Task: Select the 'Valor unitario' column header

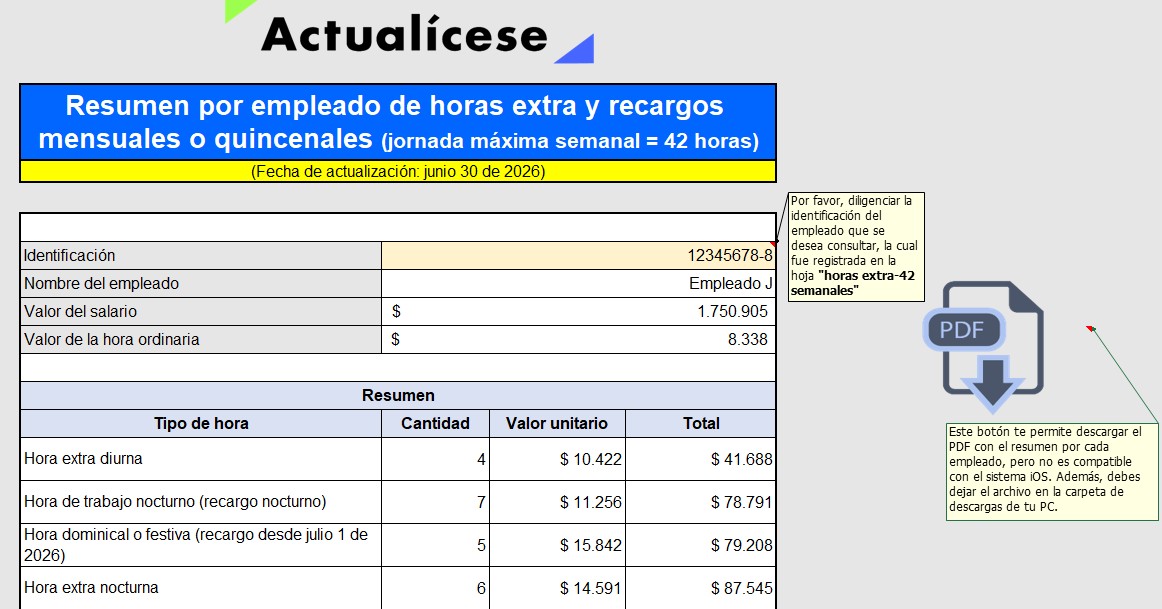Action: tap(557, 424)
